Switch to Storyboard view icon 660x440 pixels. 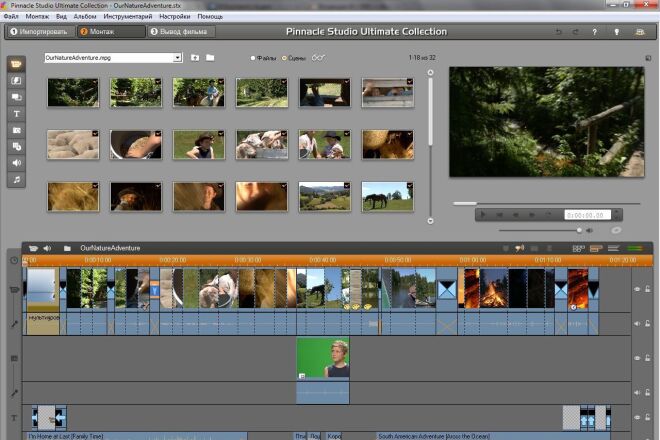tap(578, 248)
